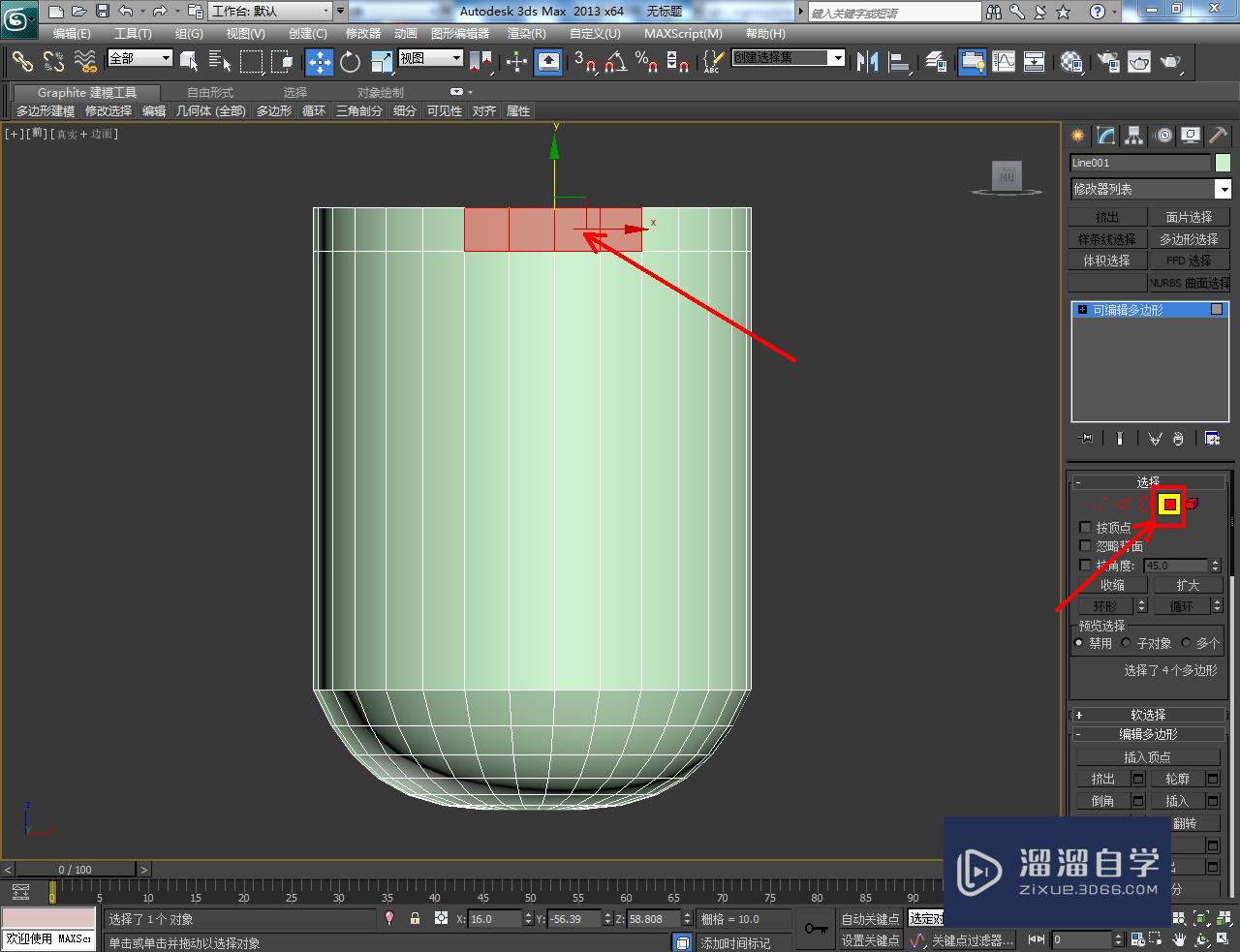
Task: Toggle Window/Crossing selection icon
Action: [282, 61]
